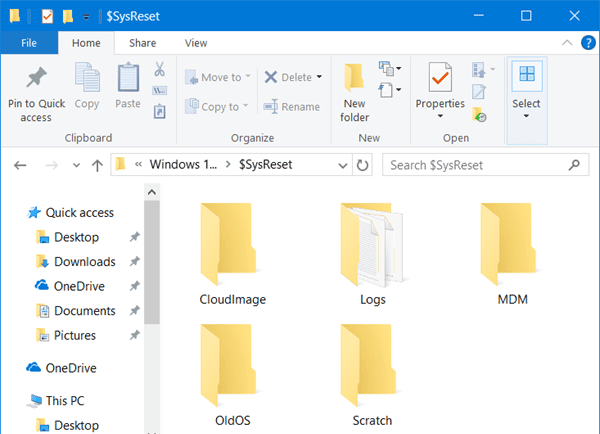Switch to the Share tab
The width and height of the screenshot is (600, 434).
142,43
